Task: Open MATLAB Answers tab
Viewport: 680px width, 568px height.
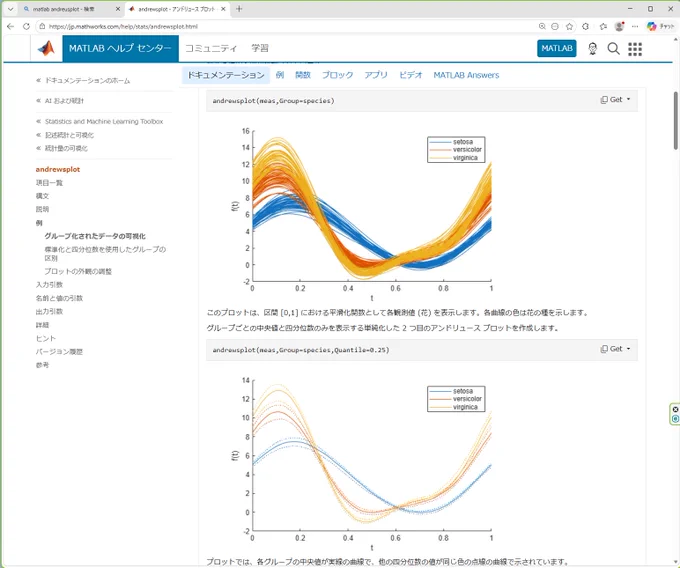Action: pyautogui.click(x=466, y=75)
